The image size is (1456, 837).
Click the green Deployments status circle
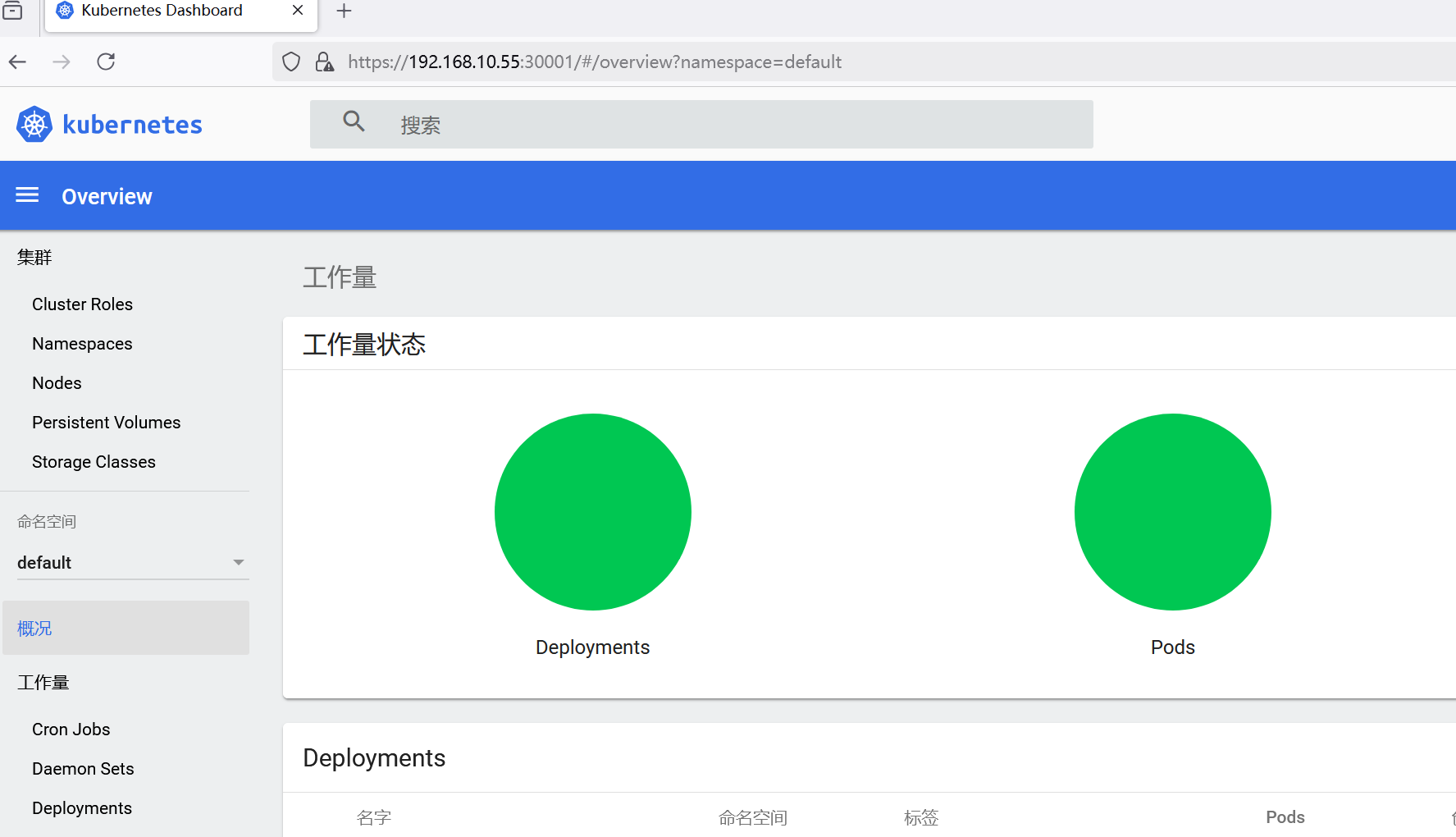592,511
